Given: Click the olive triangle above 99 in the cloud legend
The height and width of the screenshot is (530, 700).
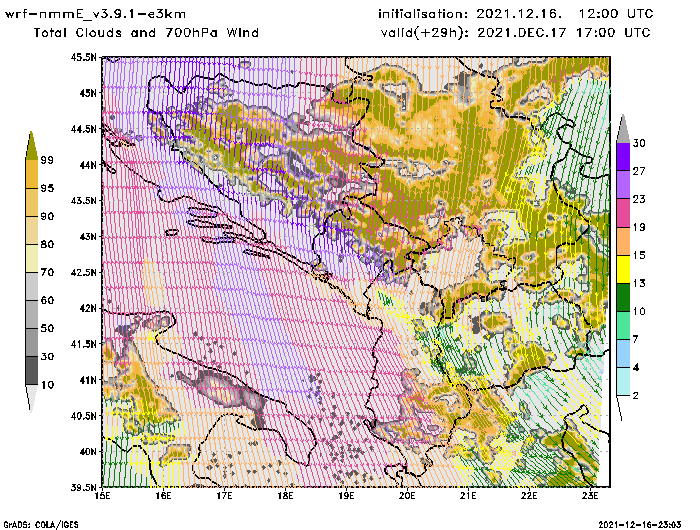Looking at the screenshot, I should (31, 146).
